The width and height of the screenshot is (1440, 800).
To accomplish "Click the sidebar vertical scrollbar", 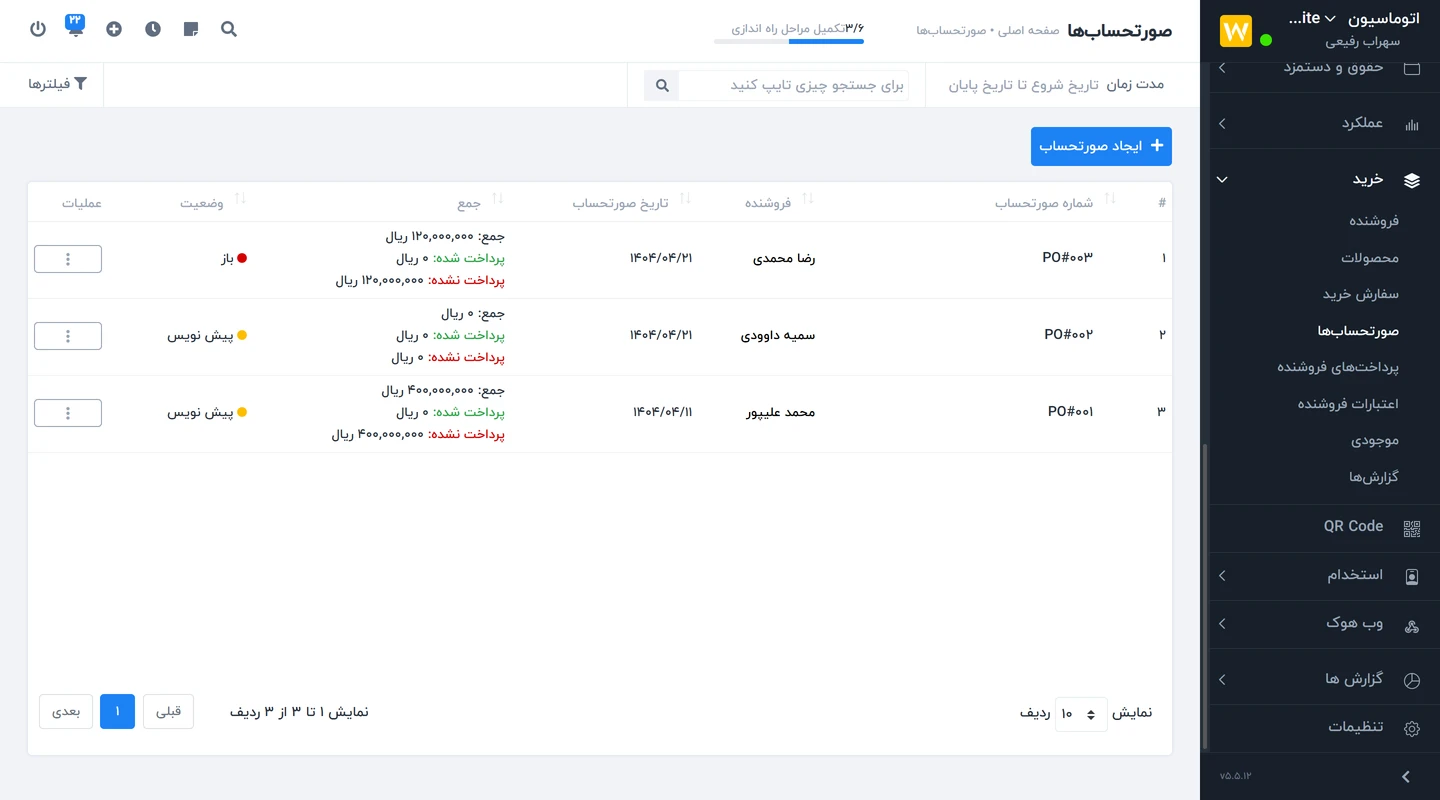I will 1205,596.
